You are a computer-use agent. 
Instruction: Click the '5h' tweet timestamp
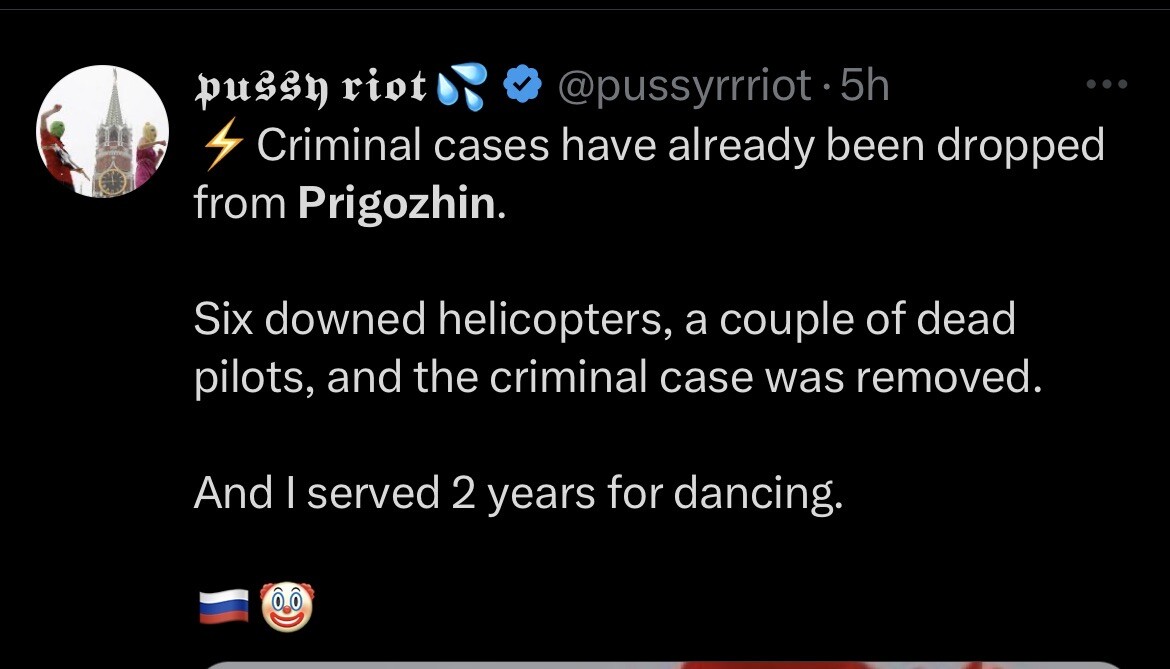pos(864,87)
